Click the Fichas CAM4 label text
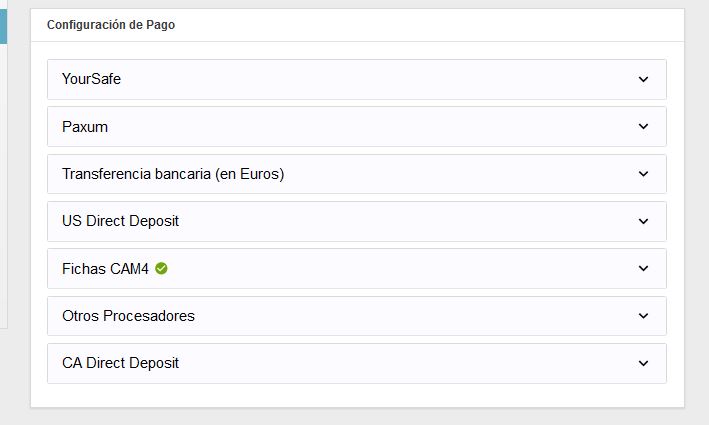The image size is (709, 425). [106, 268]
